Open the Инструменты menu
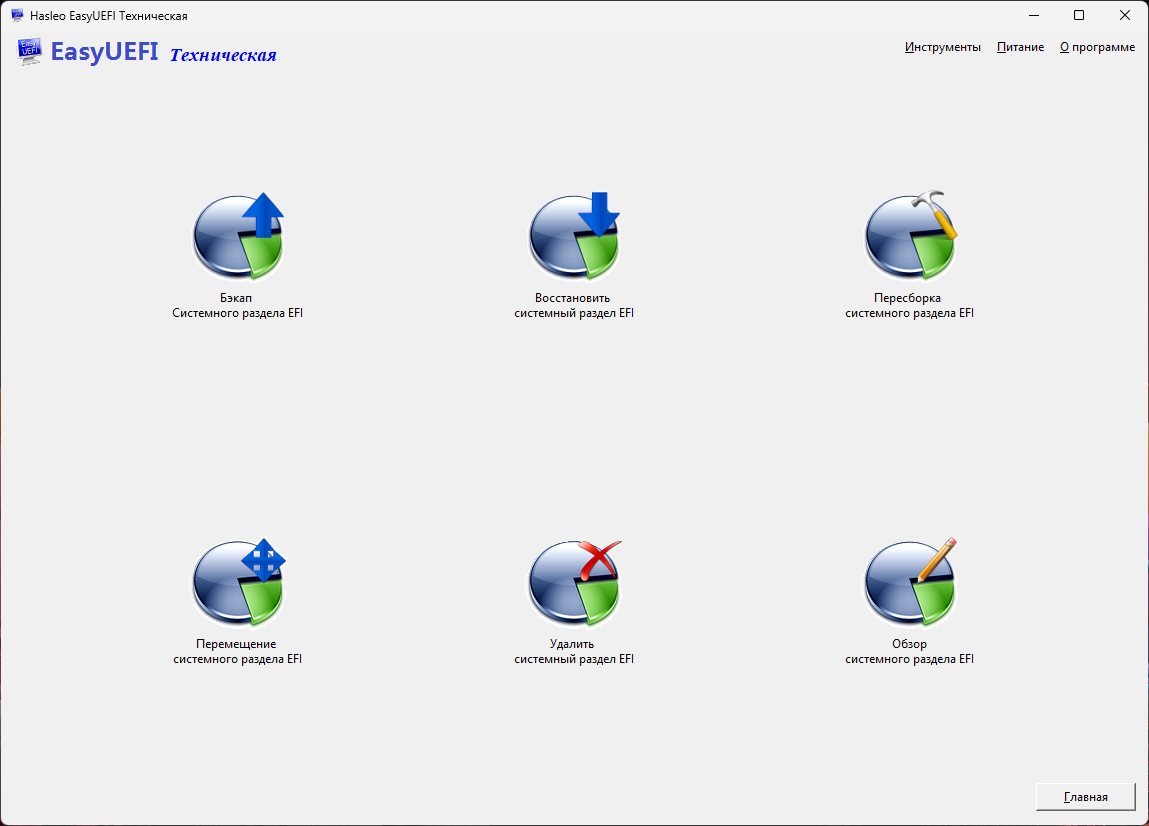1149x826 pixels. (942, 47)
